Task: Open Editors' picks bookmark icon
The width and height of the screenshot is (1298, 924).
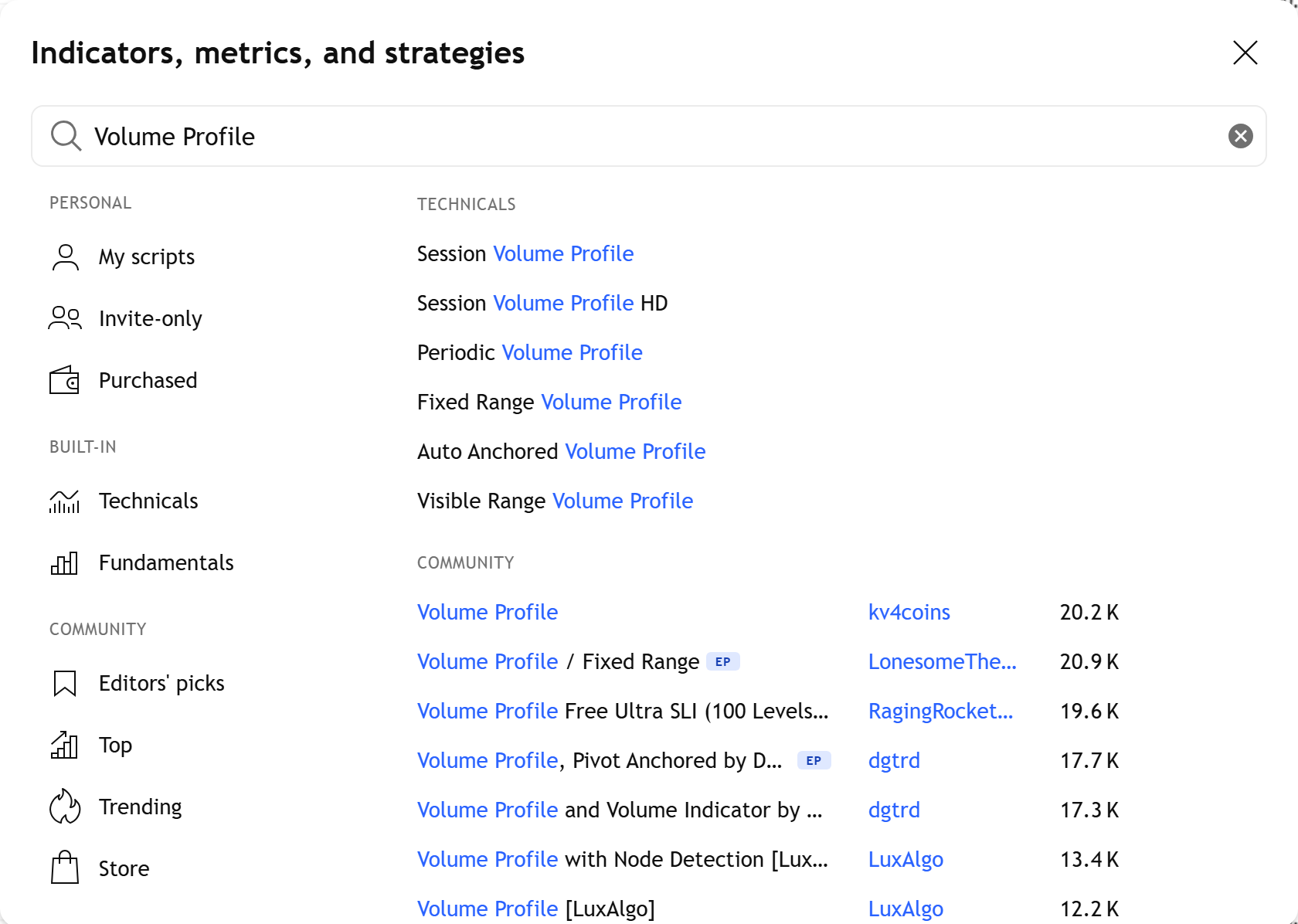Action: click(x=65, y=684)
